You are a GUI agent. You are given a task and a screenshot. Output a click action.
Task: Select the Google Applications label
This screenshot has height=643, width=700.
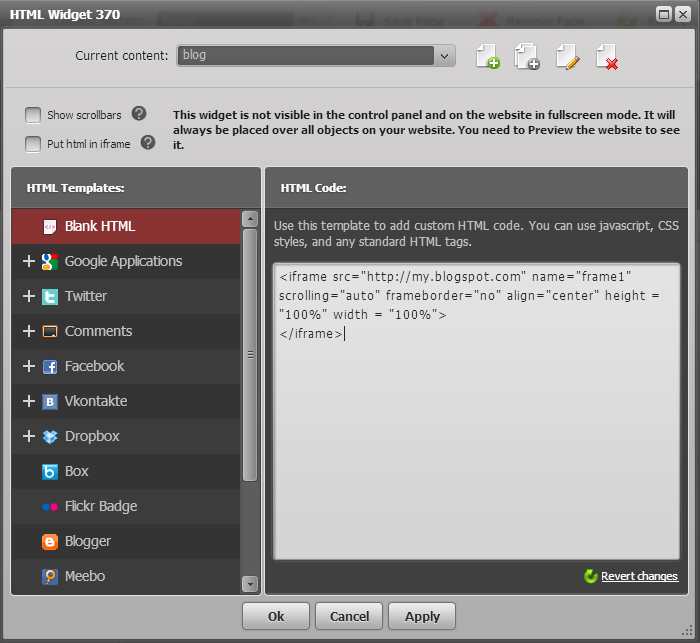124,262
